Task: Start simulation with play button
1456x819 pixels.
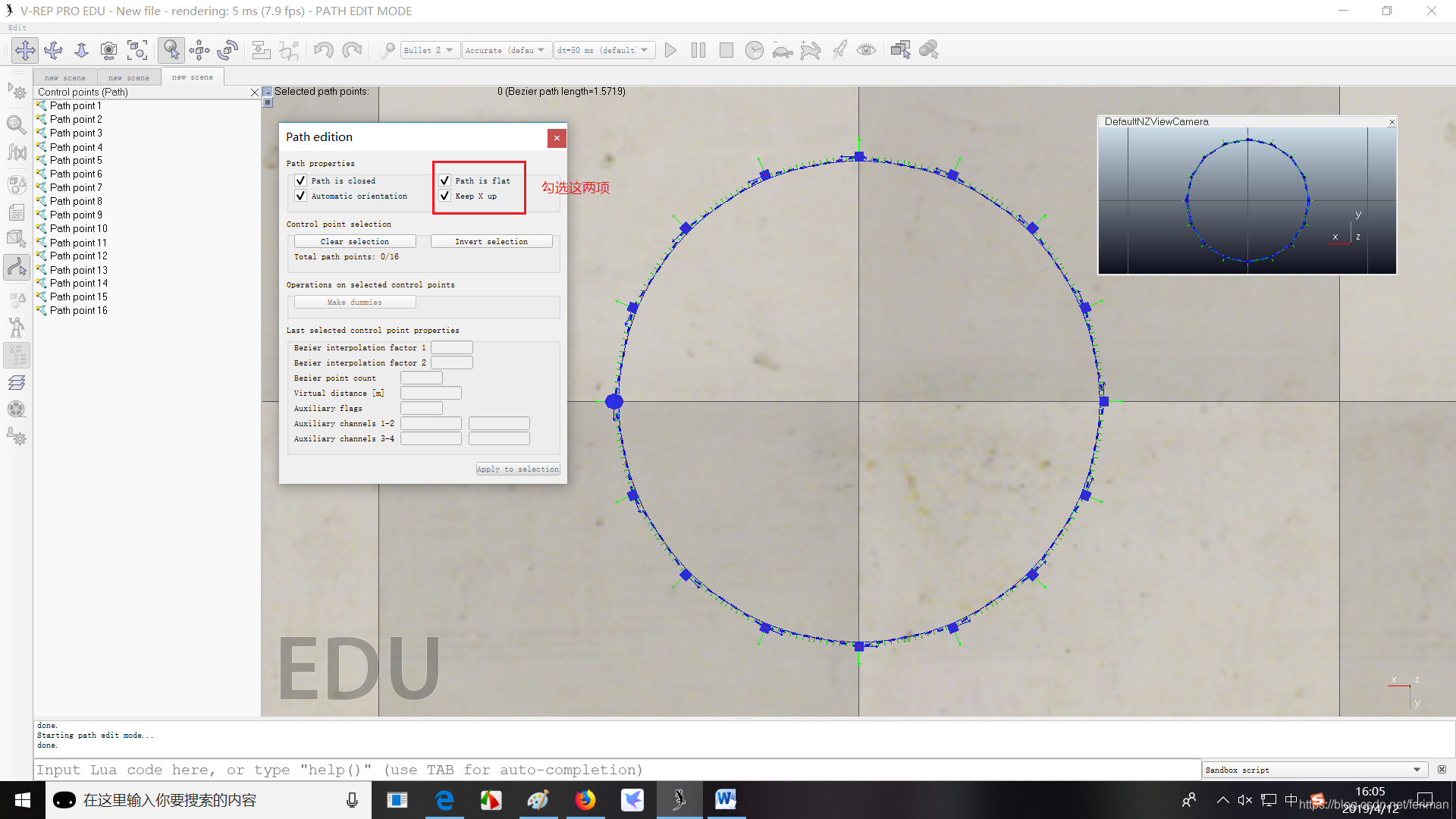Action: (x=670, y=50)
